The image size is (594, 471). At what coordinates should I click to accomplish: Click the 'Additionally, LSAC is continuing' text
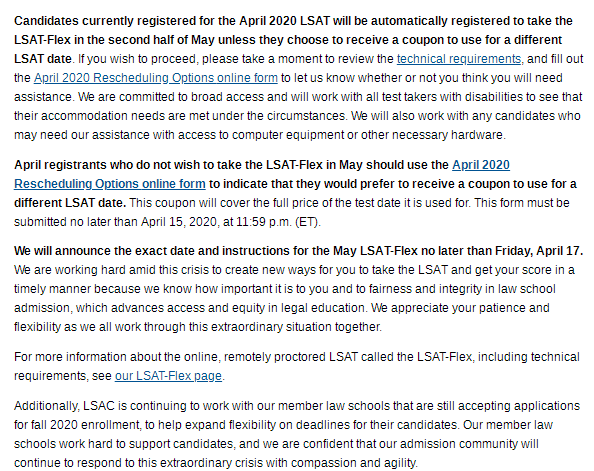click(x=102, y=406)
